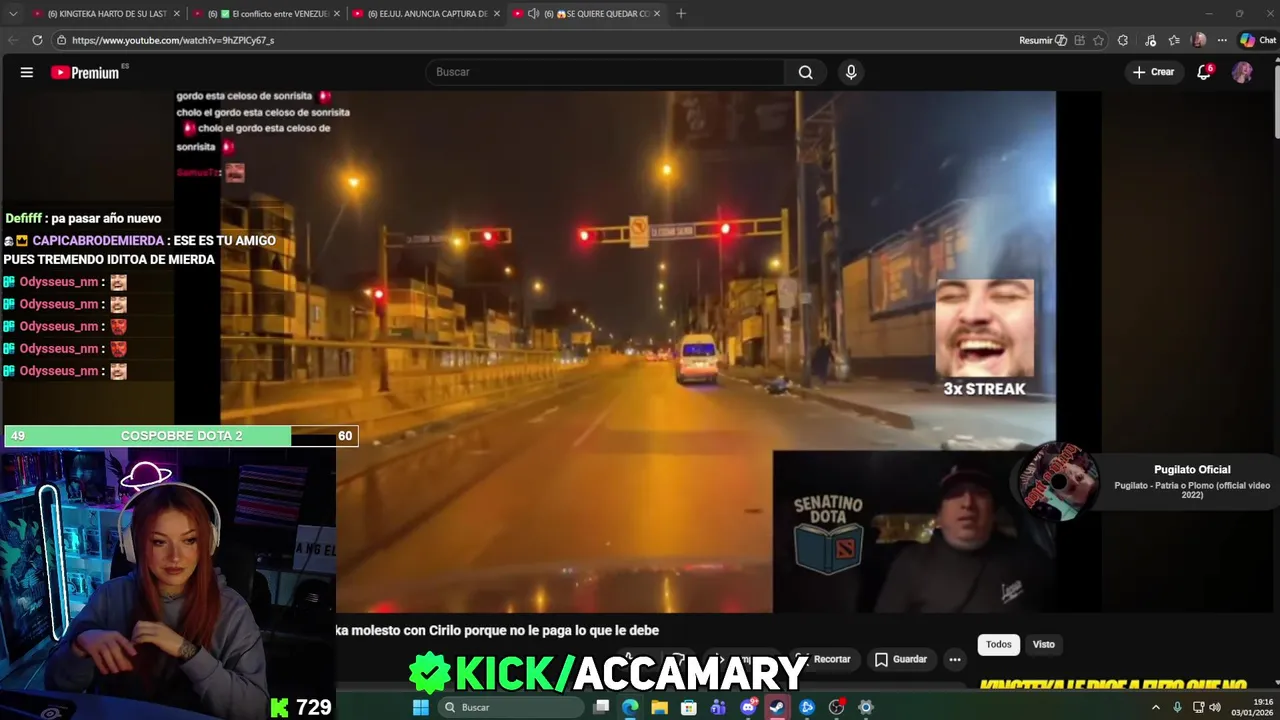
Task: Add page to favorites star icon
Action: [1098, 40]
